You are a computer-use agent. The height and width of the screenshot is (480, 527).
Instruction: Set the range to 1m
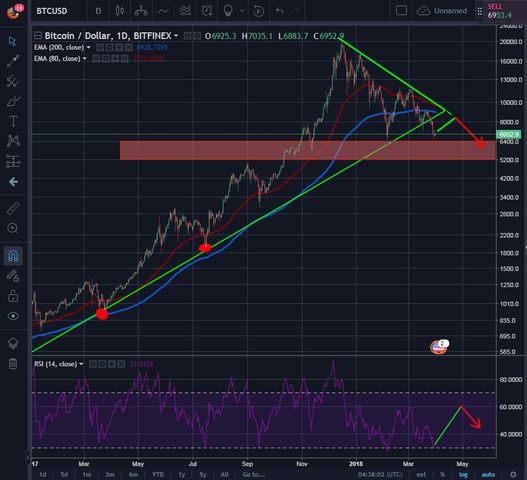click(87, 475)
